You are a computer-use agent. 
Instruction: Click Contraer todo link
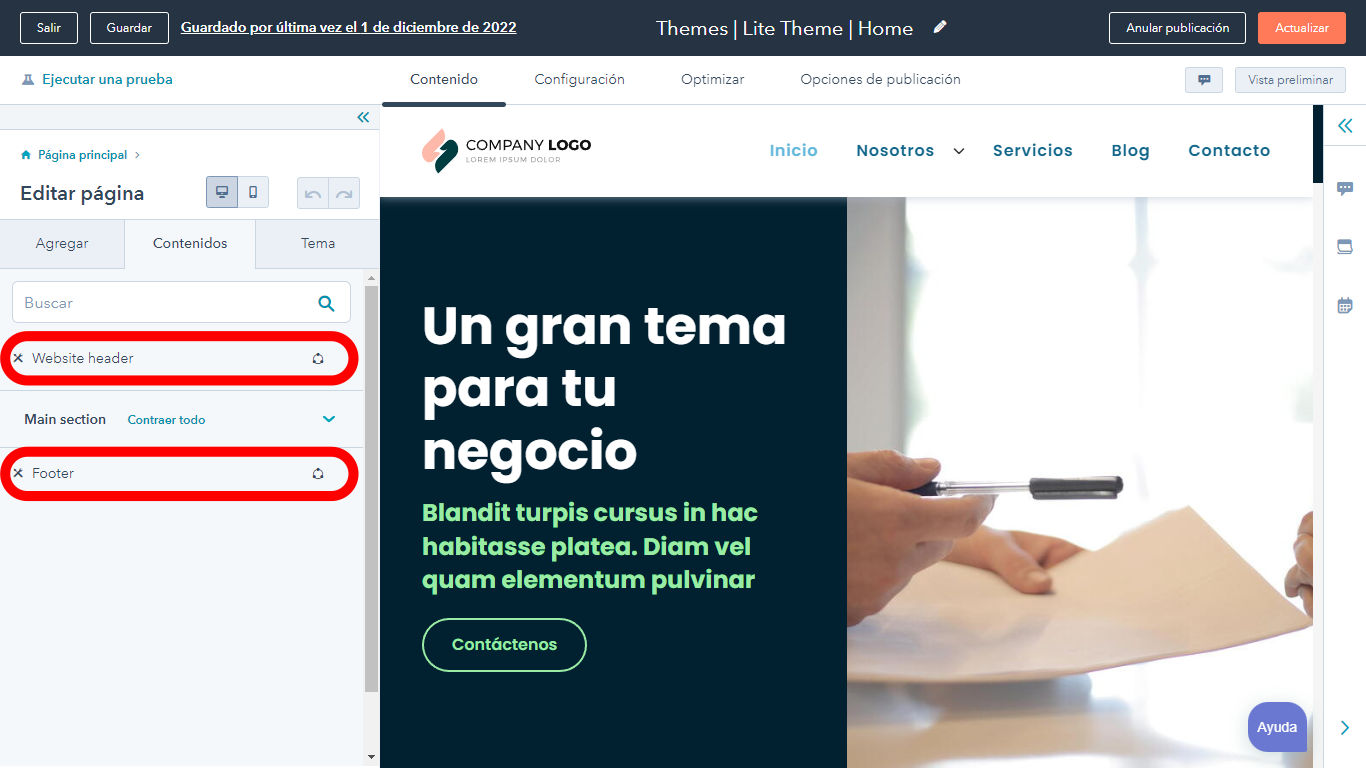point(166,420)
